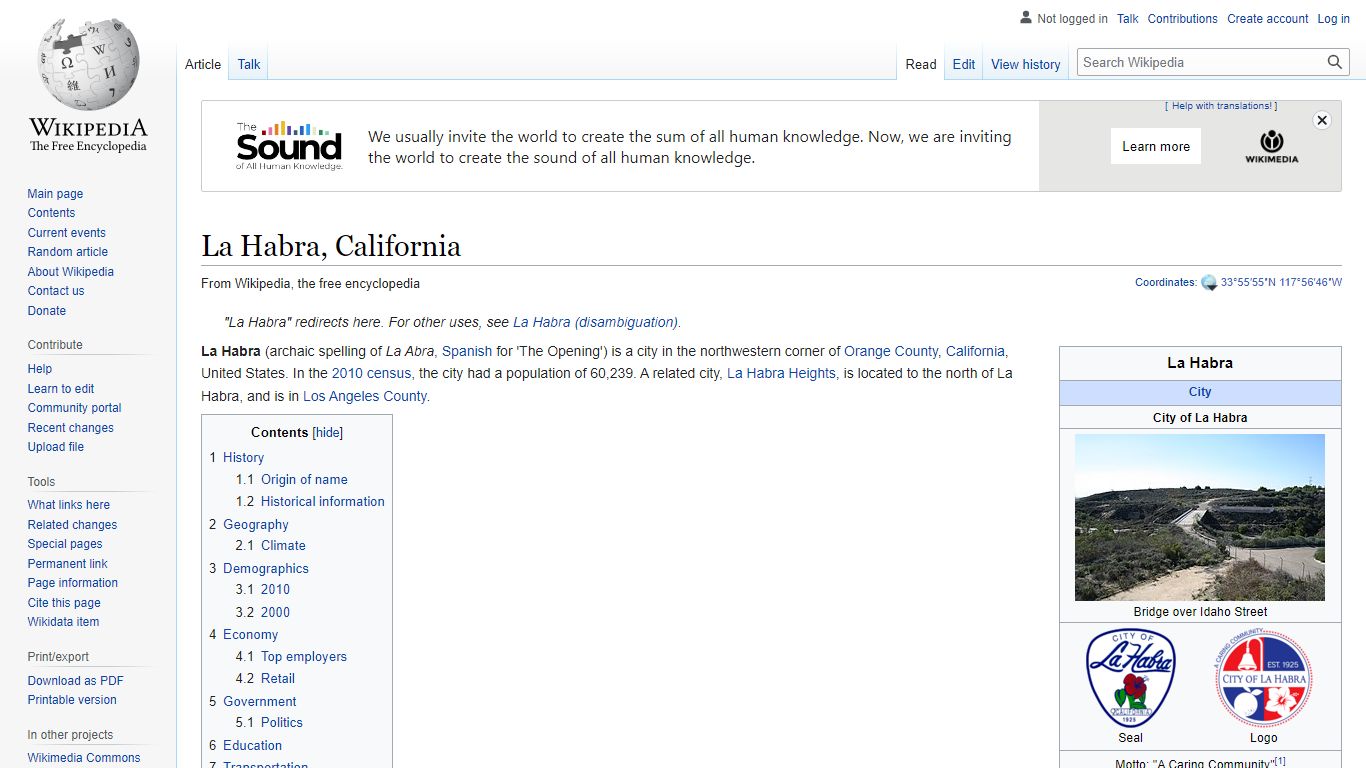This screenshot has height=768, width=1366.
Task: Open the 2010 census link
Action: (371, 373)
